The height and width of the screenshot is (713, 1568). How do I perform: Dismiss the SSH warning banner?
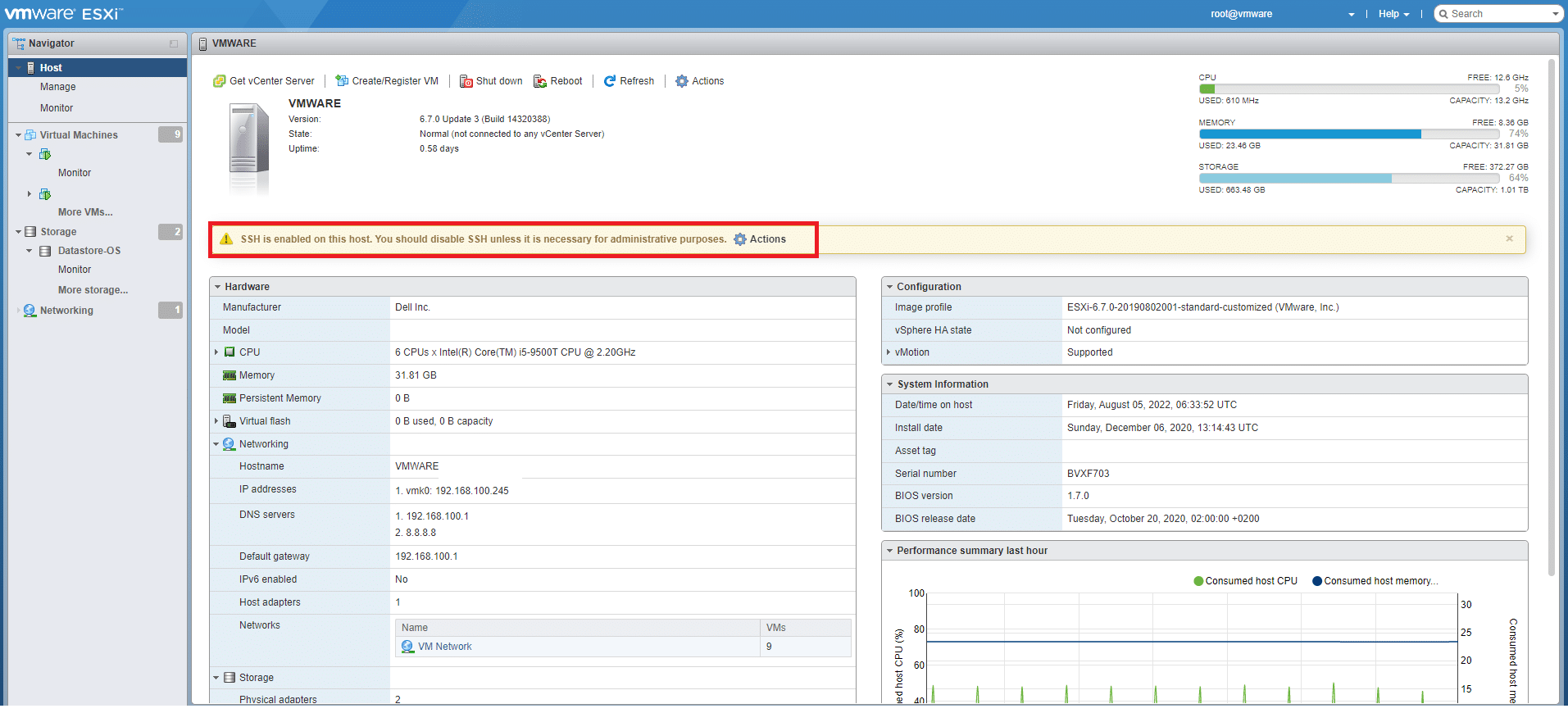click(x=1509, y=238)
